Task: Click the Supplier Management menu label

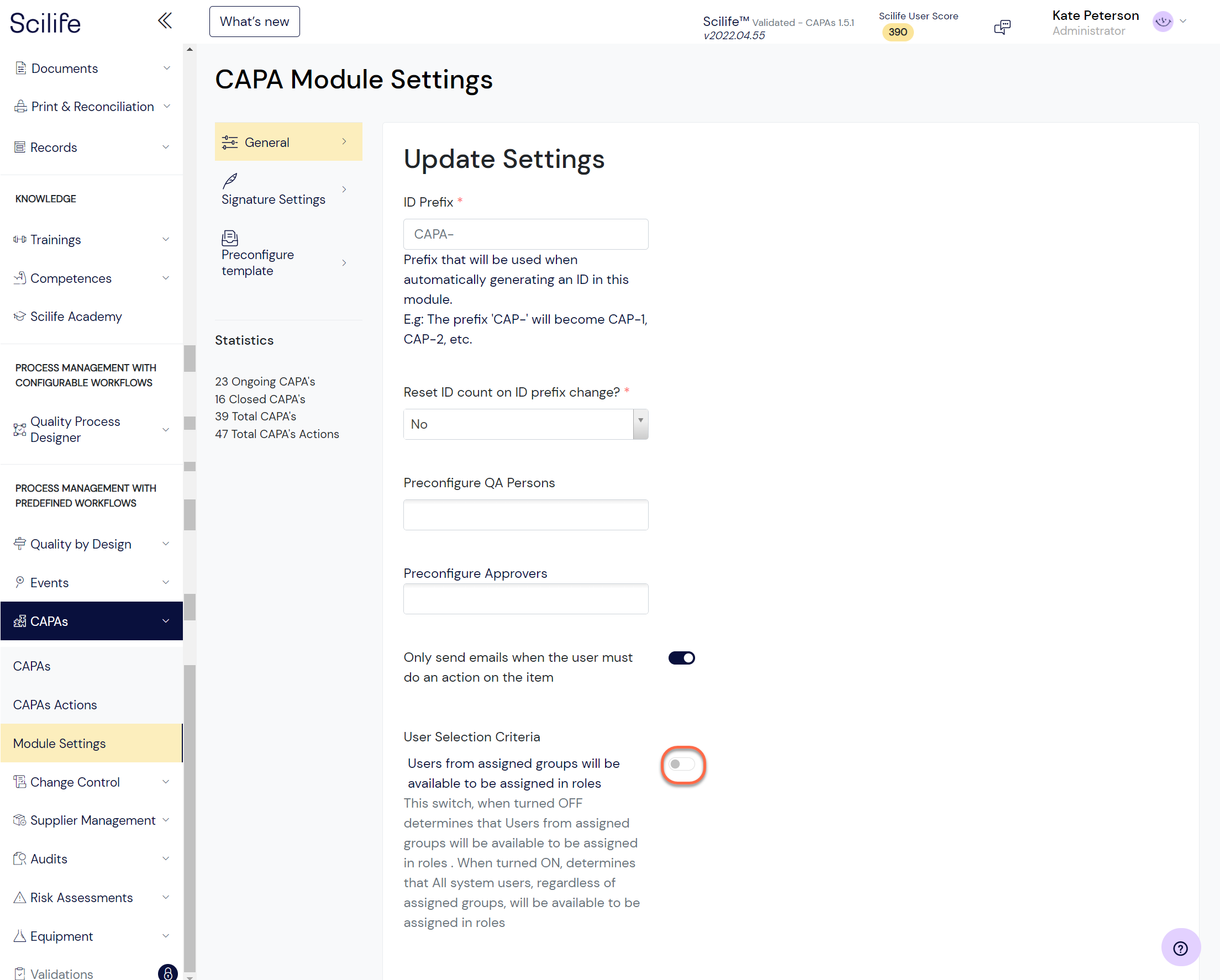Action: [93, 820]
